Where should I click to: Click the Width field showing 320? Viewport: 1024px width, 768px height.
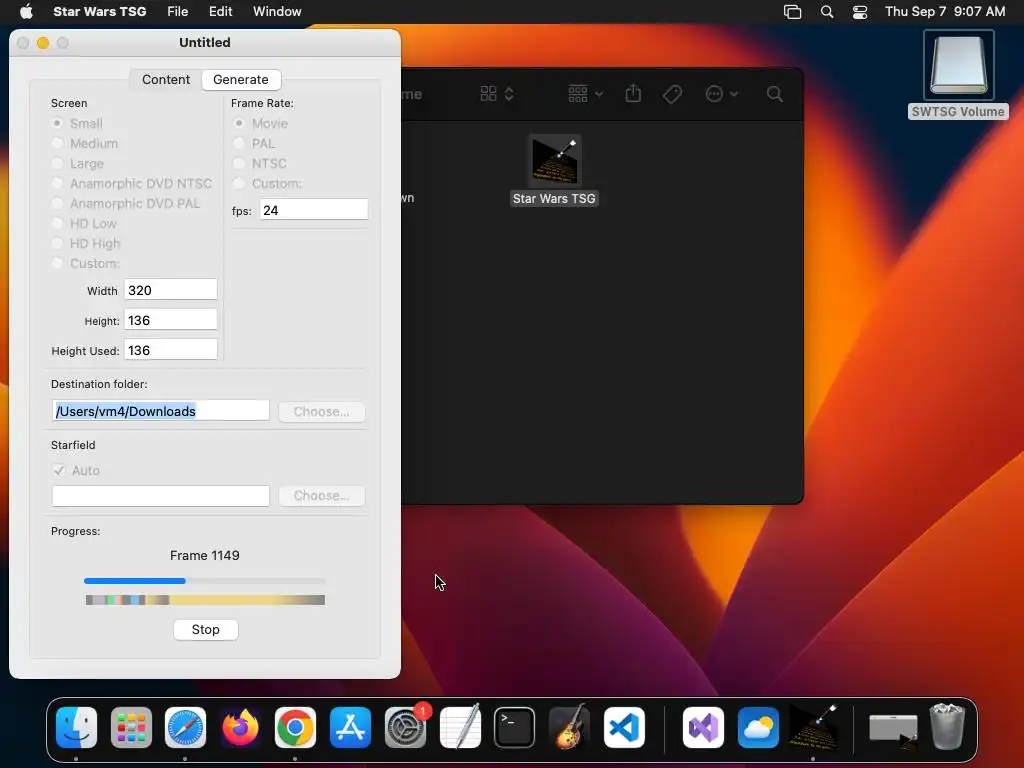(171, 290)
